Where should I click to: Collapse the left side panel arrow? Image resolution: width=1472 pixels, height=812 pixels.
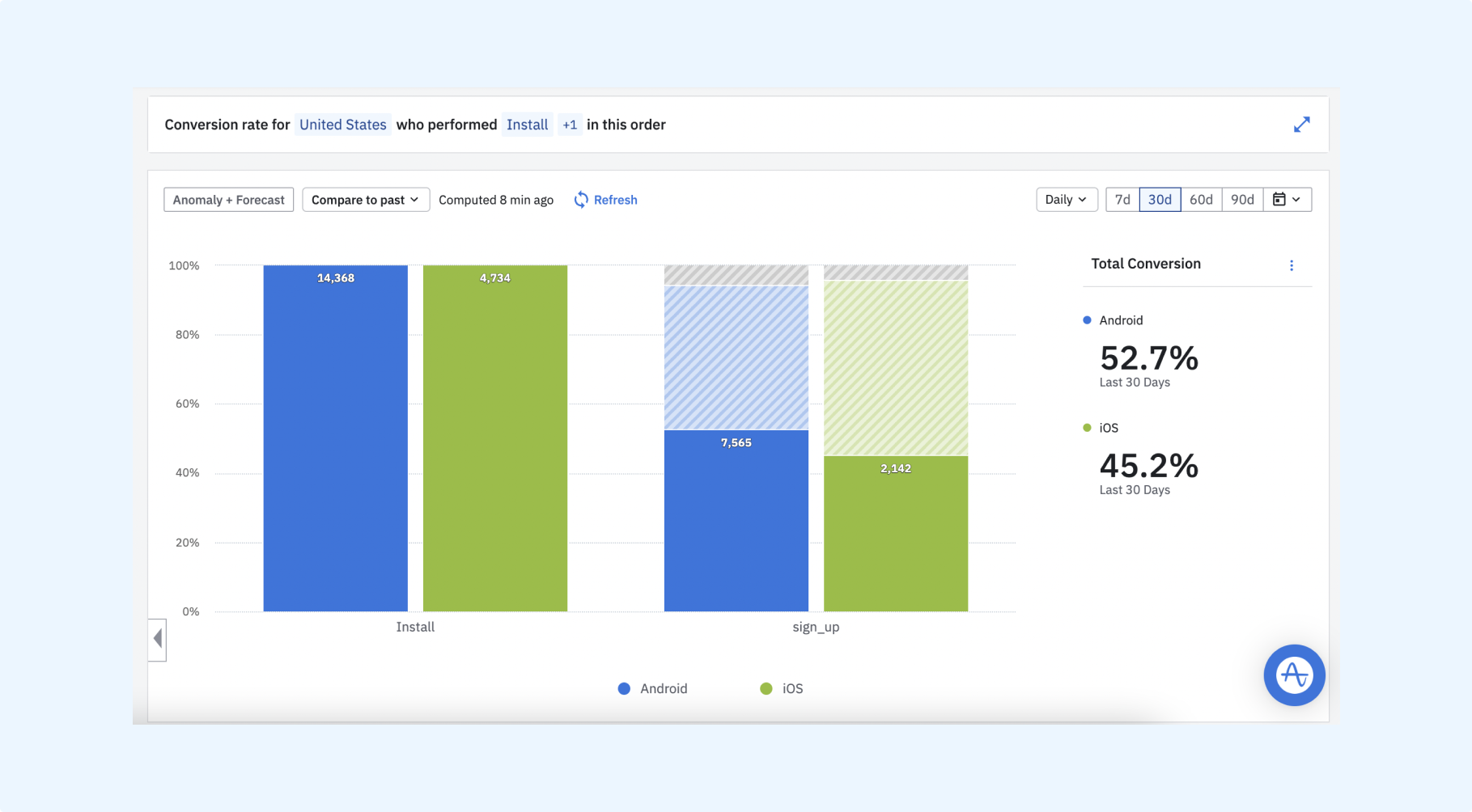(x=158, y=640)
